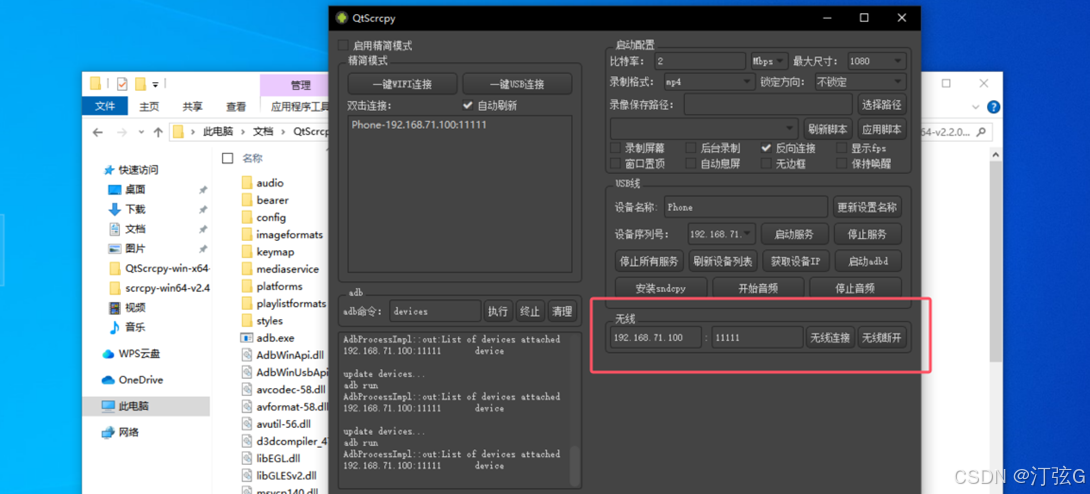Focus the 设备名称 Phone input field

pos(746,207)
